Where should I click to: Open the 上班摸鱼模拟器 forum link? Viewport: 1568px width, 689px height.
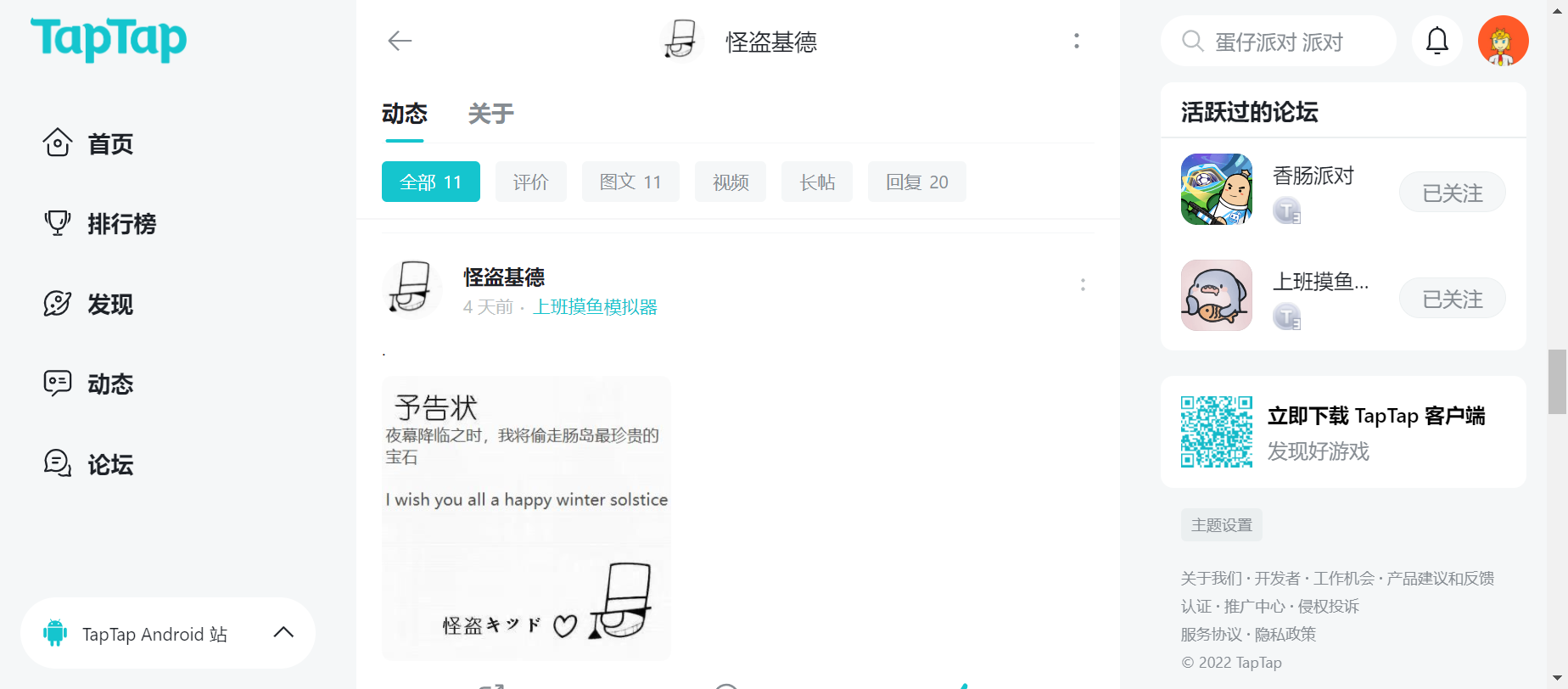click(x=595, y=307)
